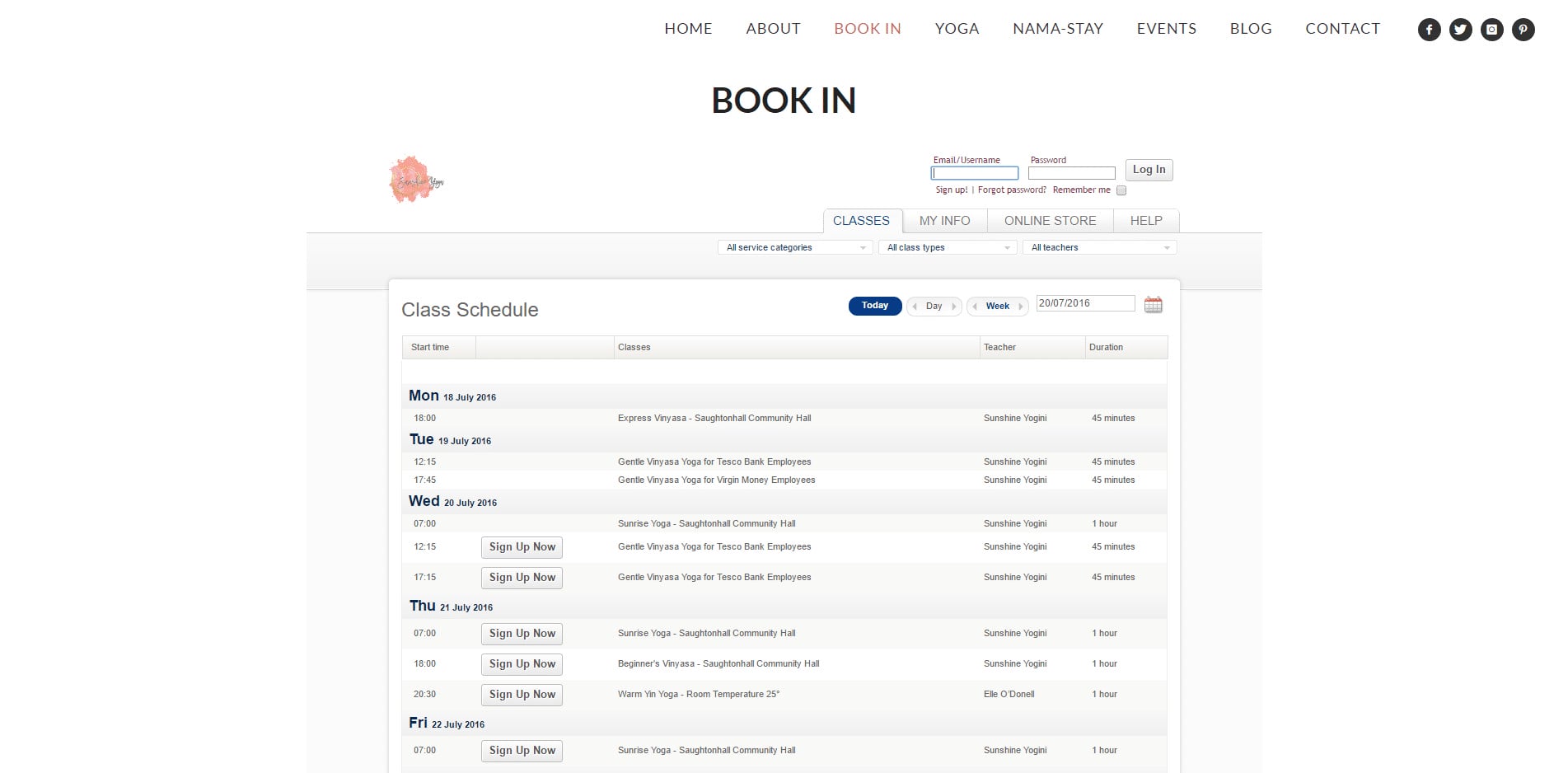Viewport: 1568px width, 773px height.
Task: Go to next week arrow
Action: [1020, 306]
